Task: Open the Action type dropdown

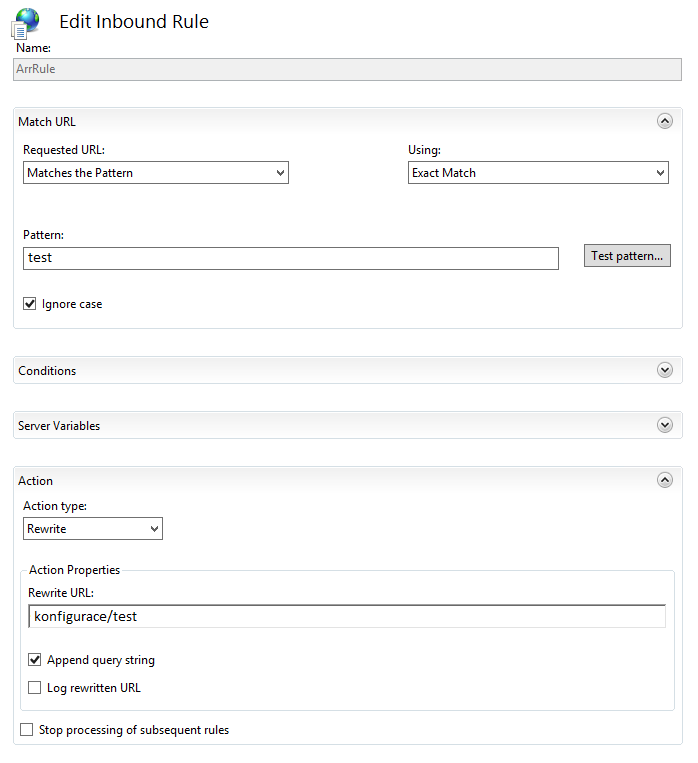Action: 93,528
